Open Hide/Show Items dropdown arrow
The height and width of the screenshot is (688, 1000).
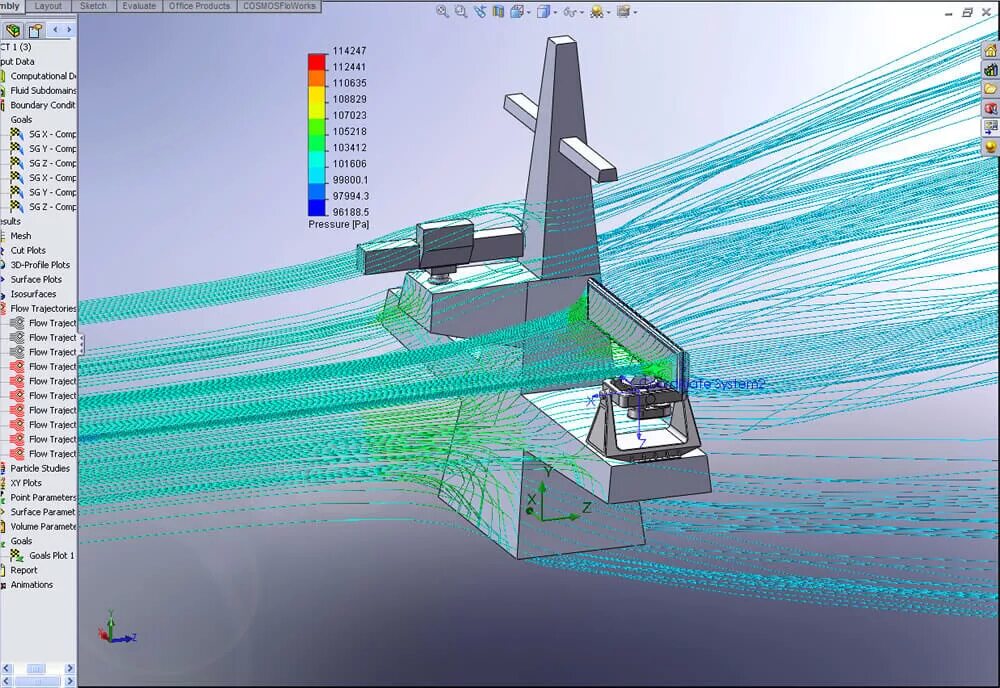tap(582, 12)
